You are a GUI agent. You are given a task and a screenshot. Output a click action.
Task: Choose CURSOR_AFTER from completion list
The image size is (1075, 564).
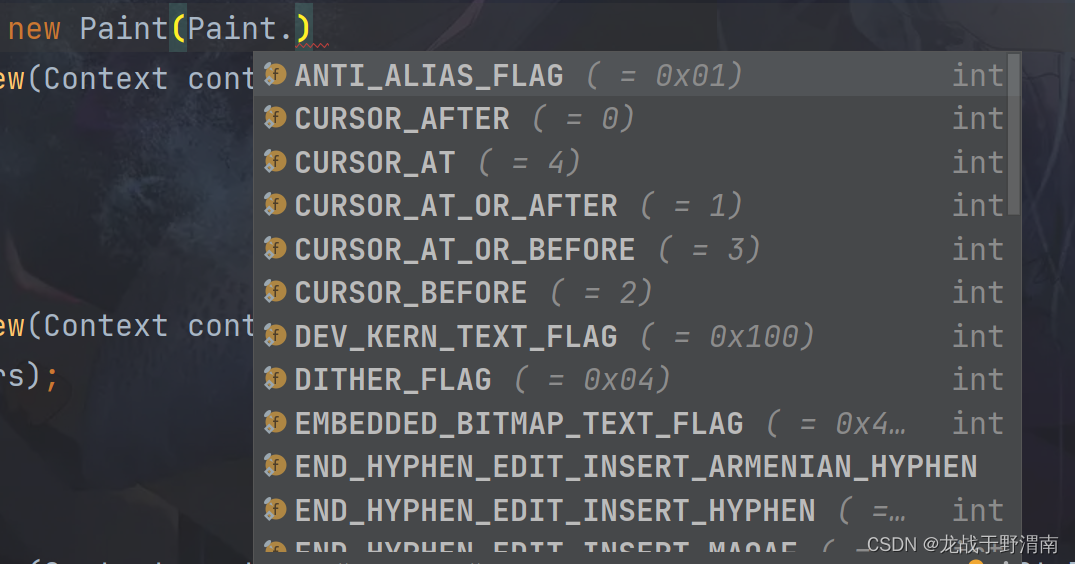[x=631, y=119]
